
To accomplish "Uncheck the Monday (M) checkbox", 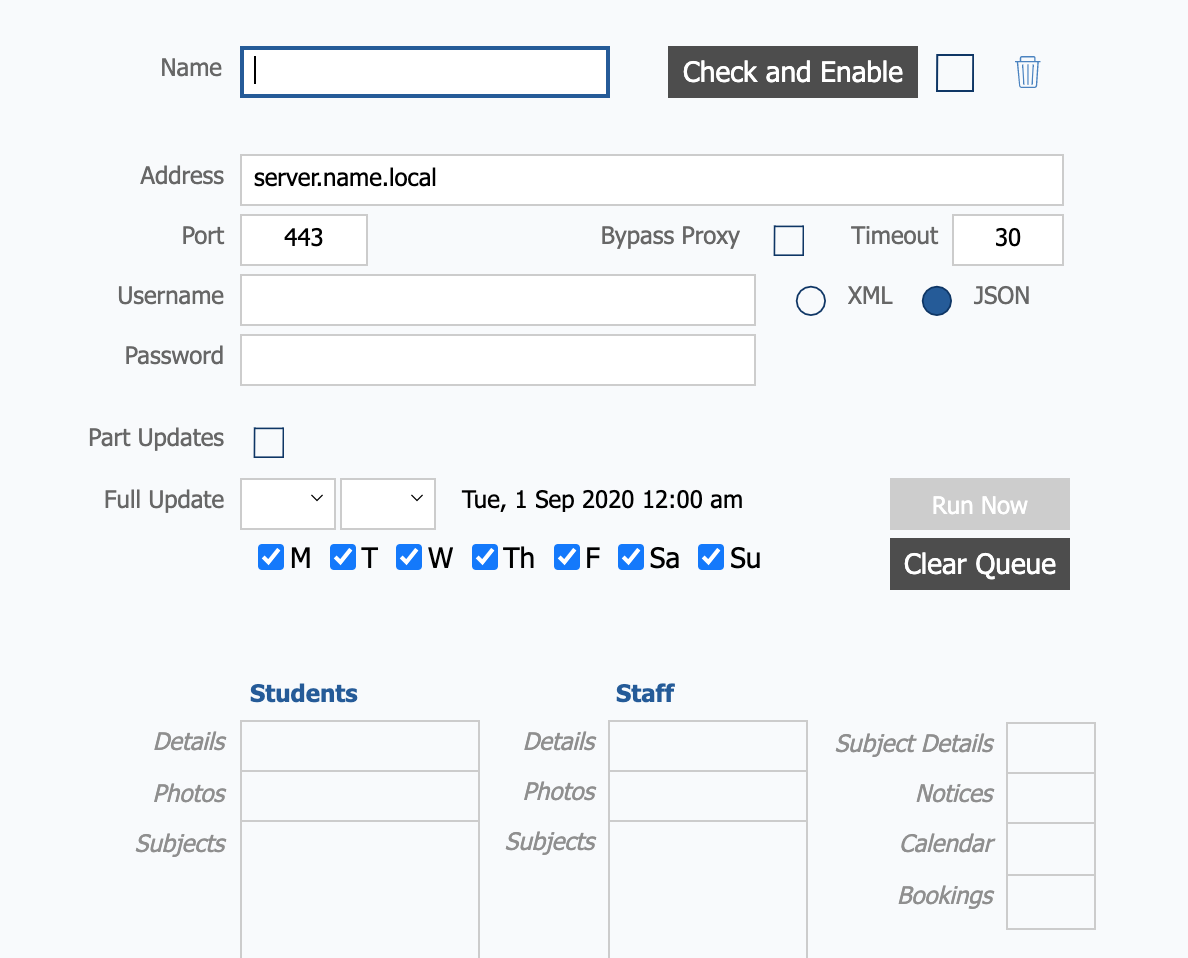I will coord(271,557).
